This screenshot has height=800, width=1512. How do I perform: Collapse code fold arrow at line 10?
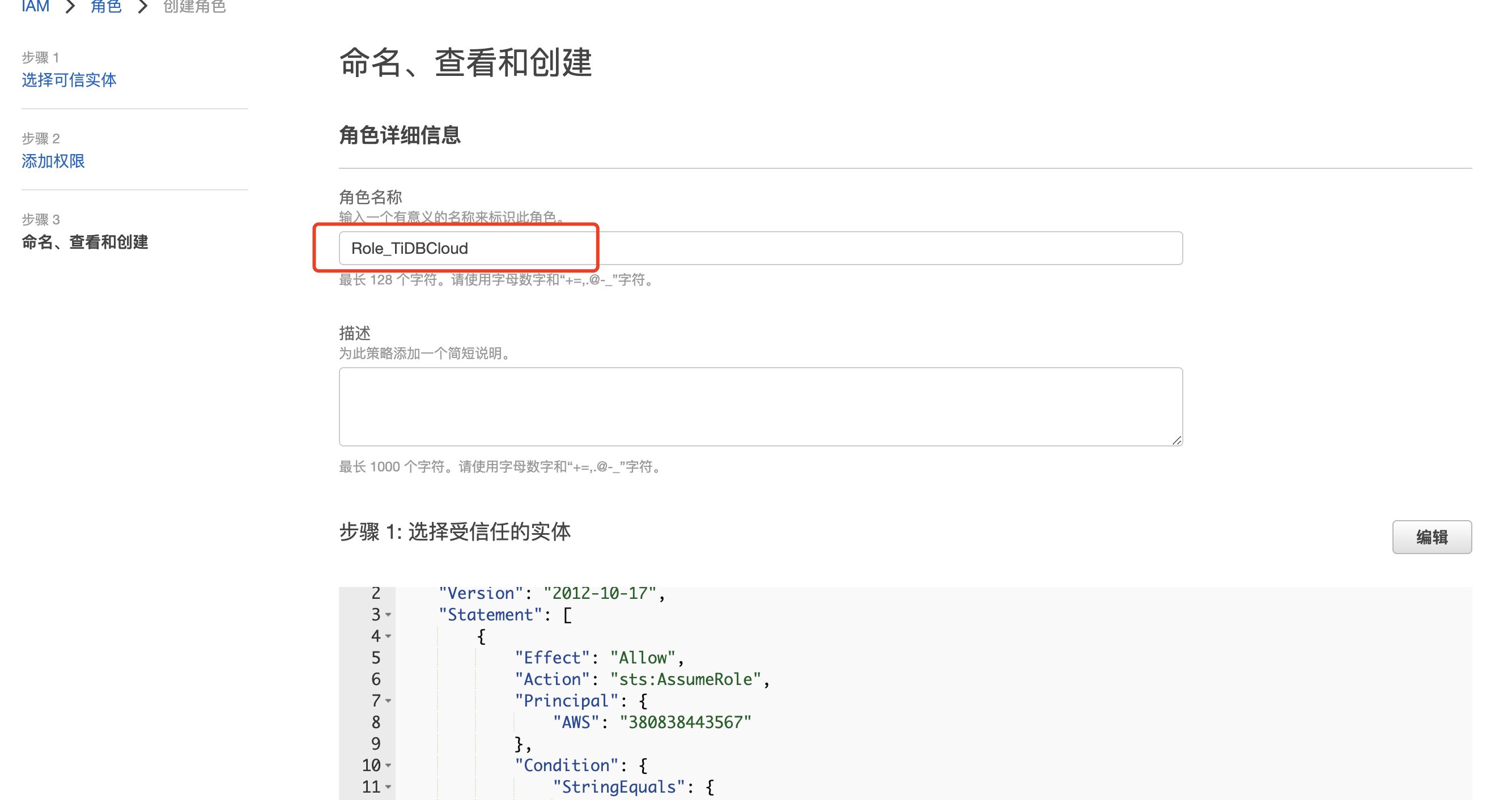[388, 765]
